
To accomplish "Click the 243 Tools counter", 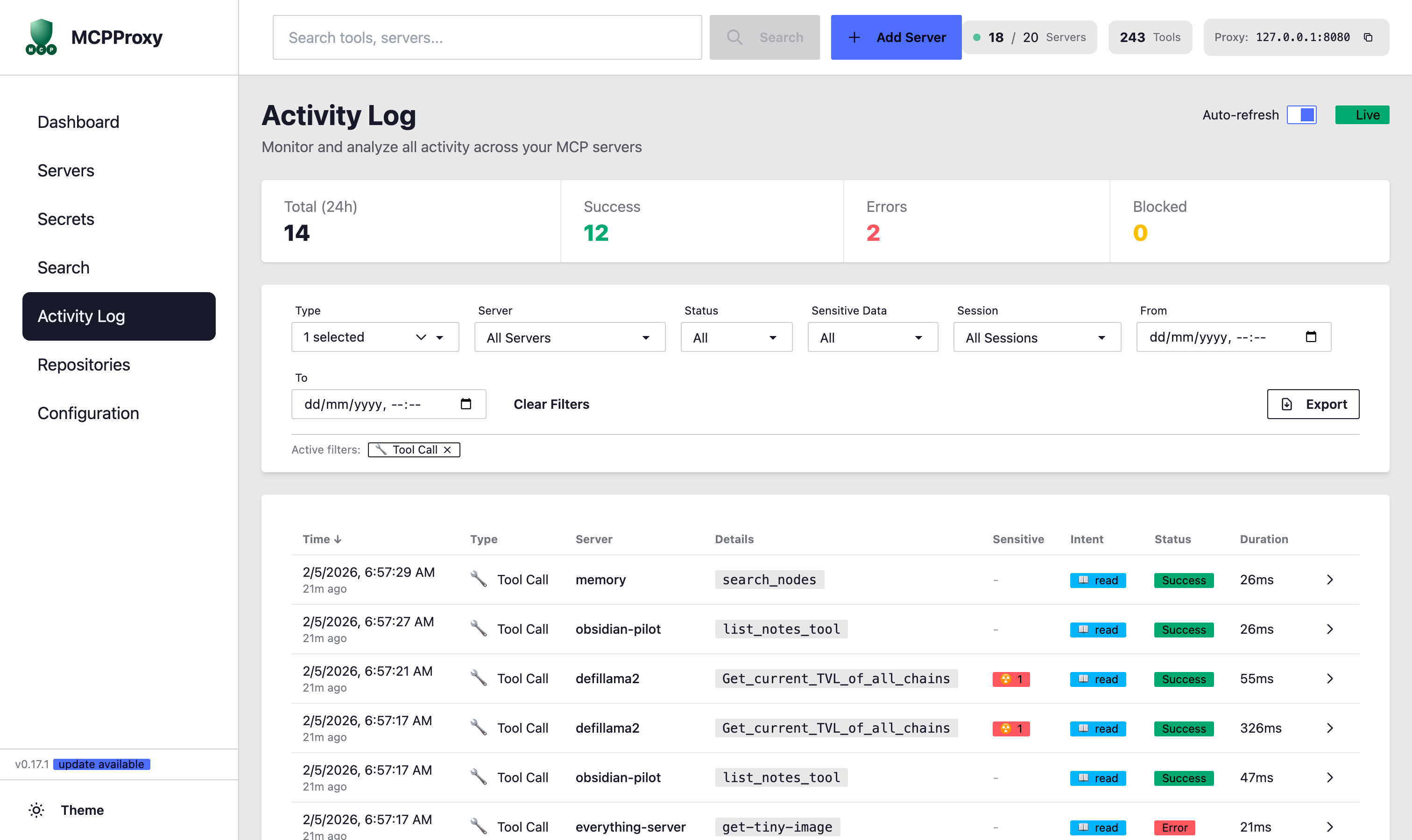I will tap(1150, 37).
